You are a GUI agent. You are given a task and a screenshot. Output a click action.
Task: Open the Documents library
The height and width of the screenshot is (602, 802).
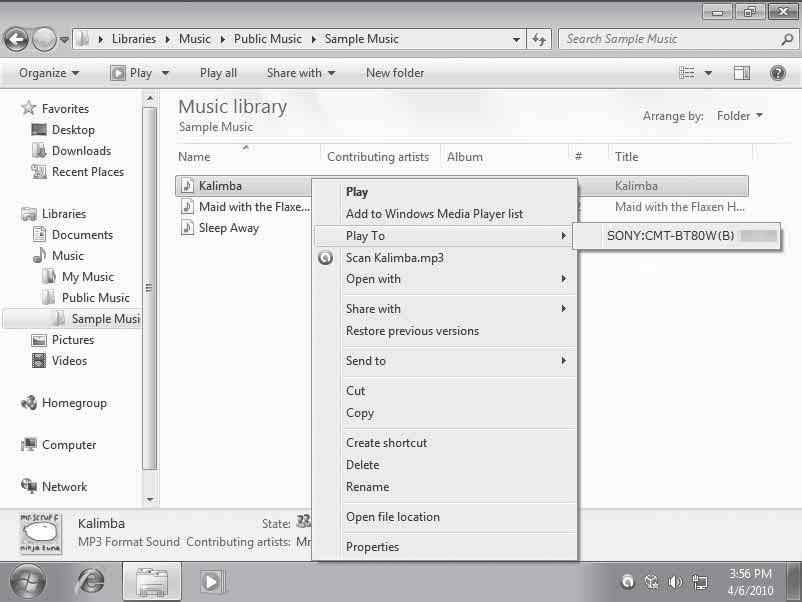[73, 234]
